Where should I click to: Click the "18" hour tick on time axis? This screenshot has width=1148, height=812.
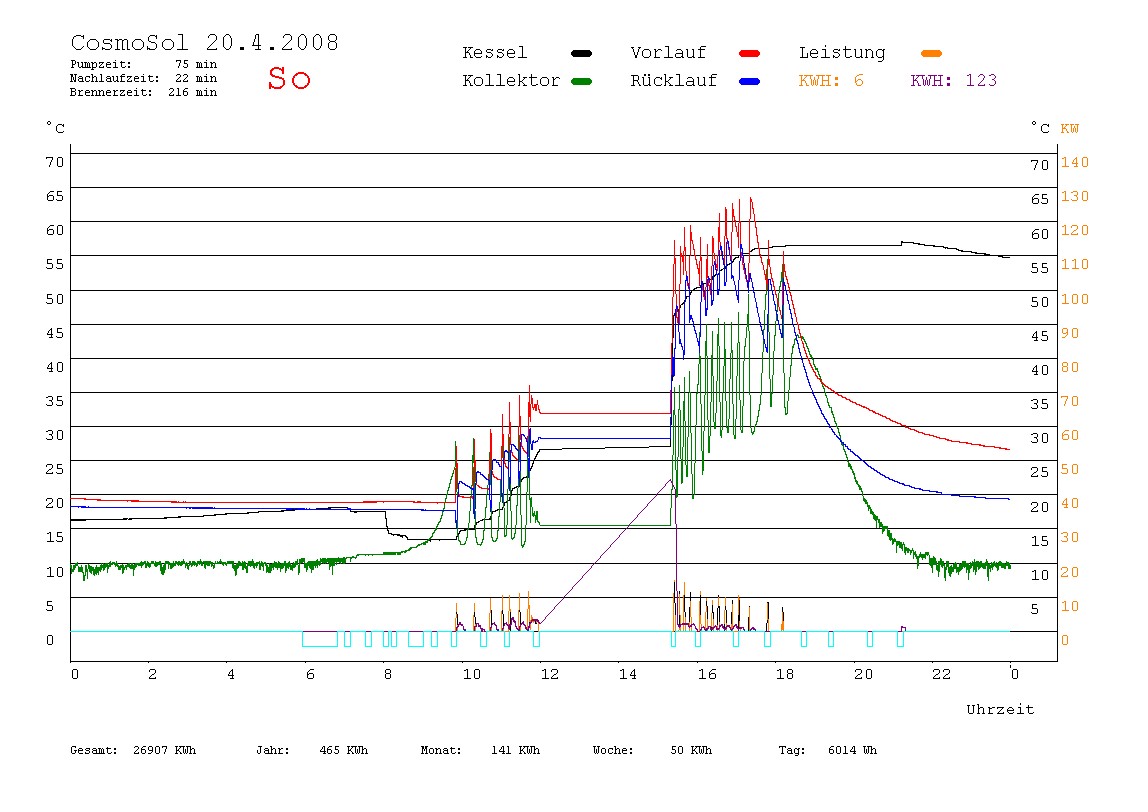tap(785, 674)
